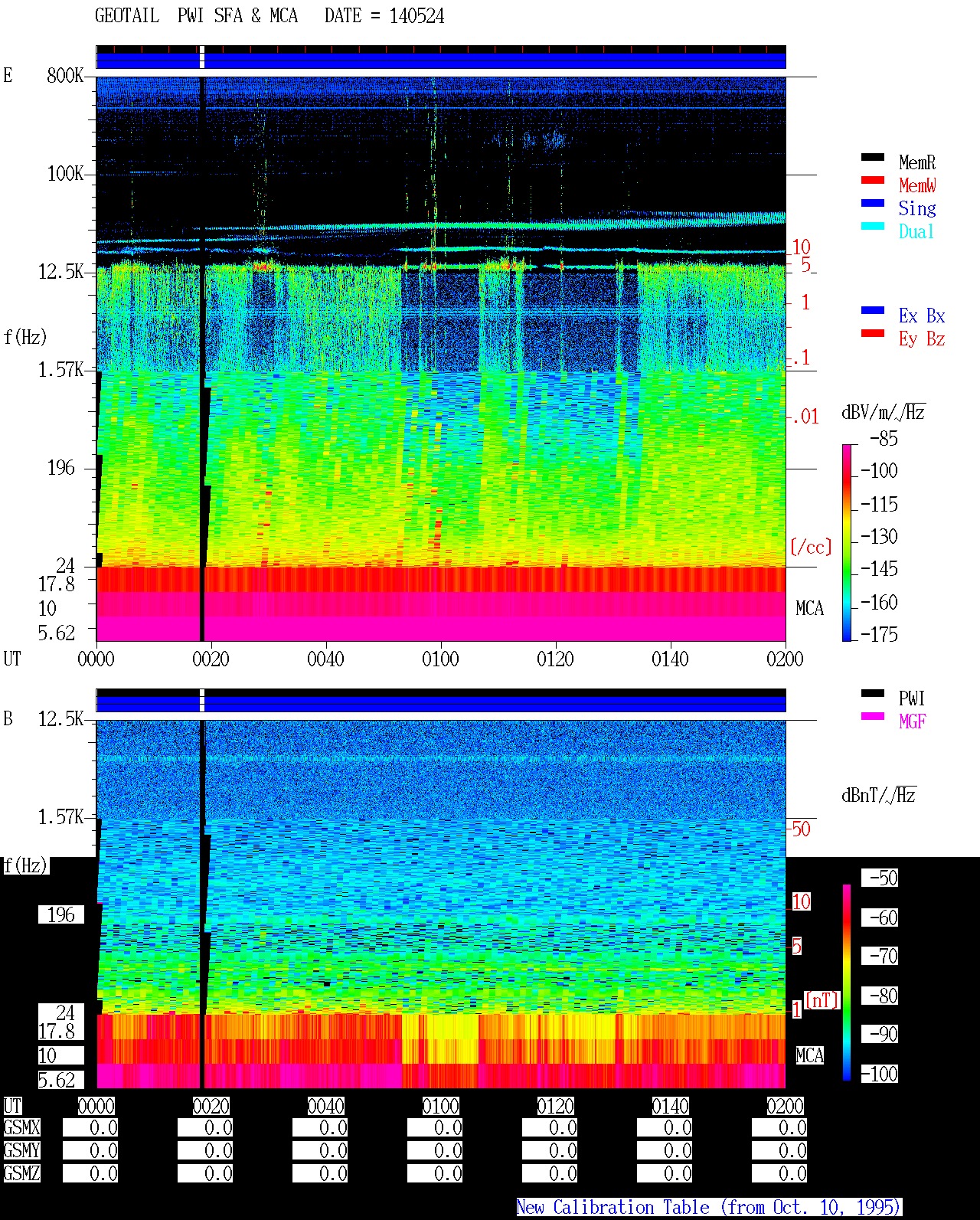This screenshot has height=1220, width=980.
Task: Click the "100K" frequency axis label
Action: (65, 173)
